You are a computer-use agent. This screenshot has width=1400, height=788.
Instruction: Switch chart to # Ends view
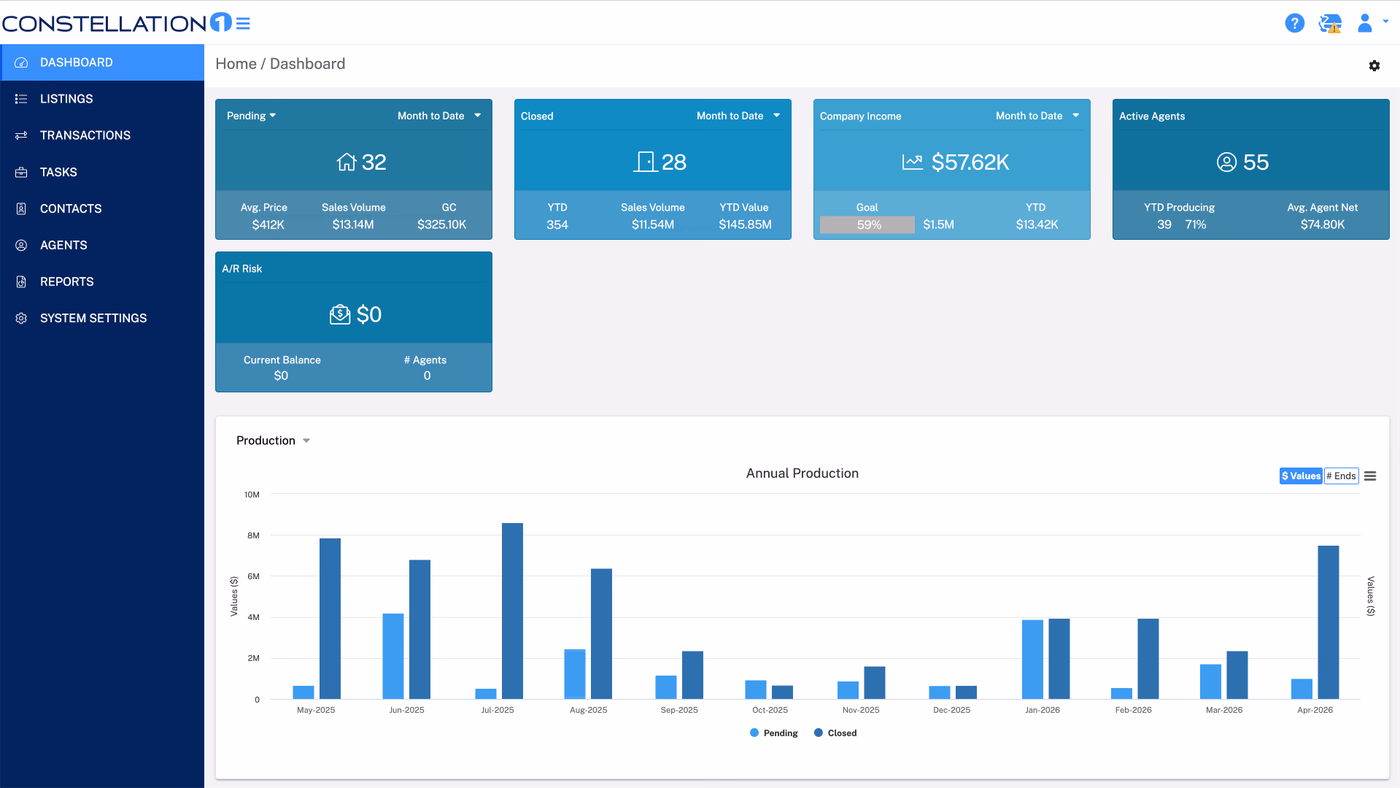click(1341, 476)
